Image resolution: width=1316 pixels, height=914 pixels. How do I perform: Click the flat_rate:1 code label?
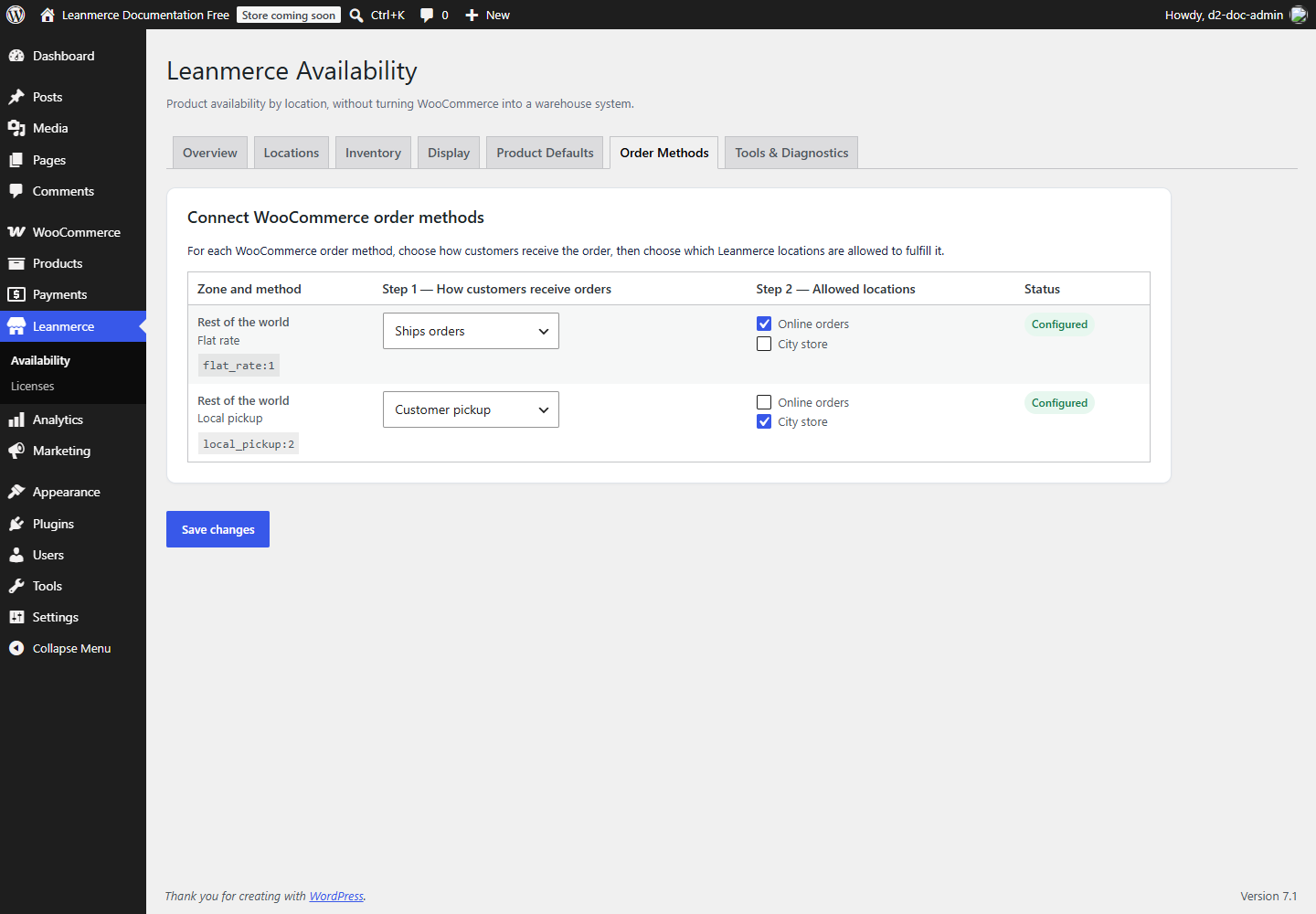point(239,366)
